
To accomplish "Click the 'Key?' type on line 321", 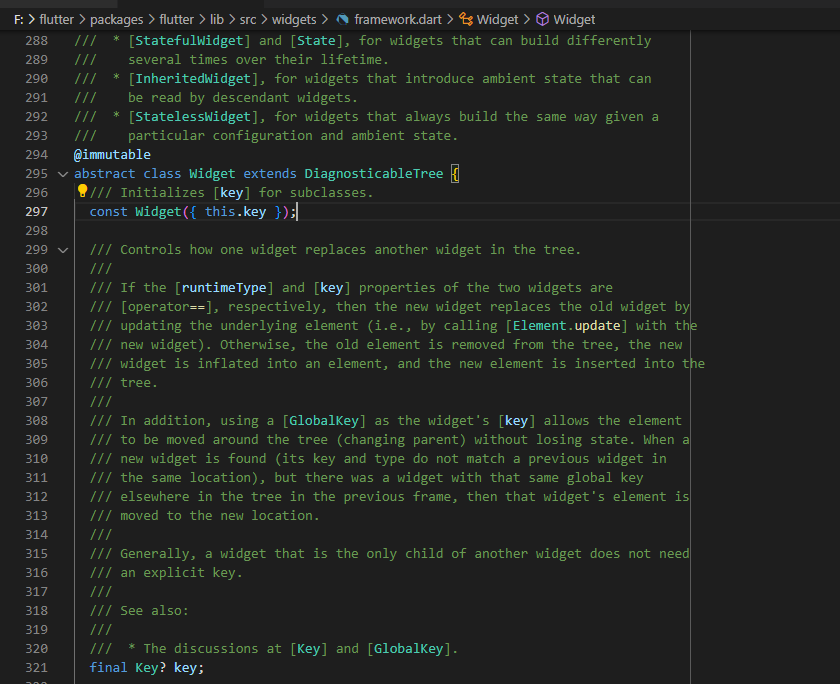I will (x=151, y=667).
